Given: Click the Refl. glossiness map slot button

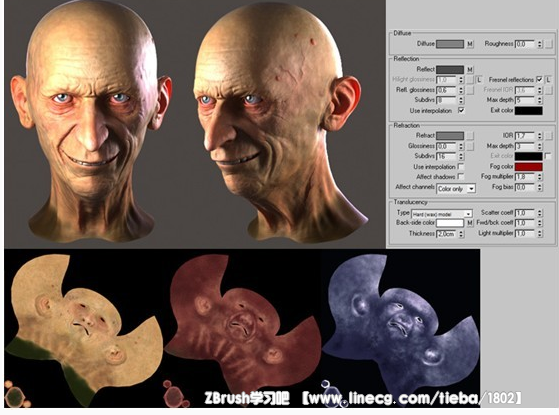Looking at the screenshot, I should click(470, 90).
